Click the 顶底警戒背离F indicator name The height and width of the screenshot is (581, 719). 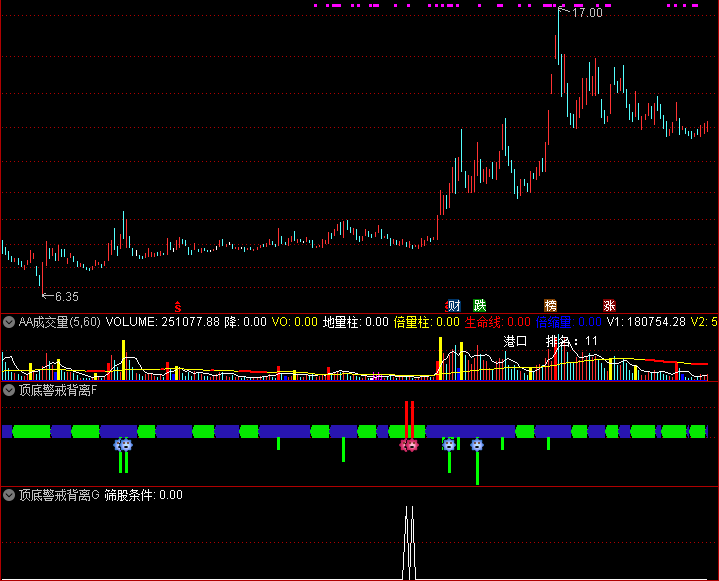tap(58, 390)
